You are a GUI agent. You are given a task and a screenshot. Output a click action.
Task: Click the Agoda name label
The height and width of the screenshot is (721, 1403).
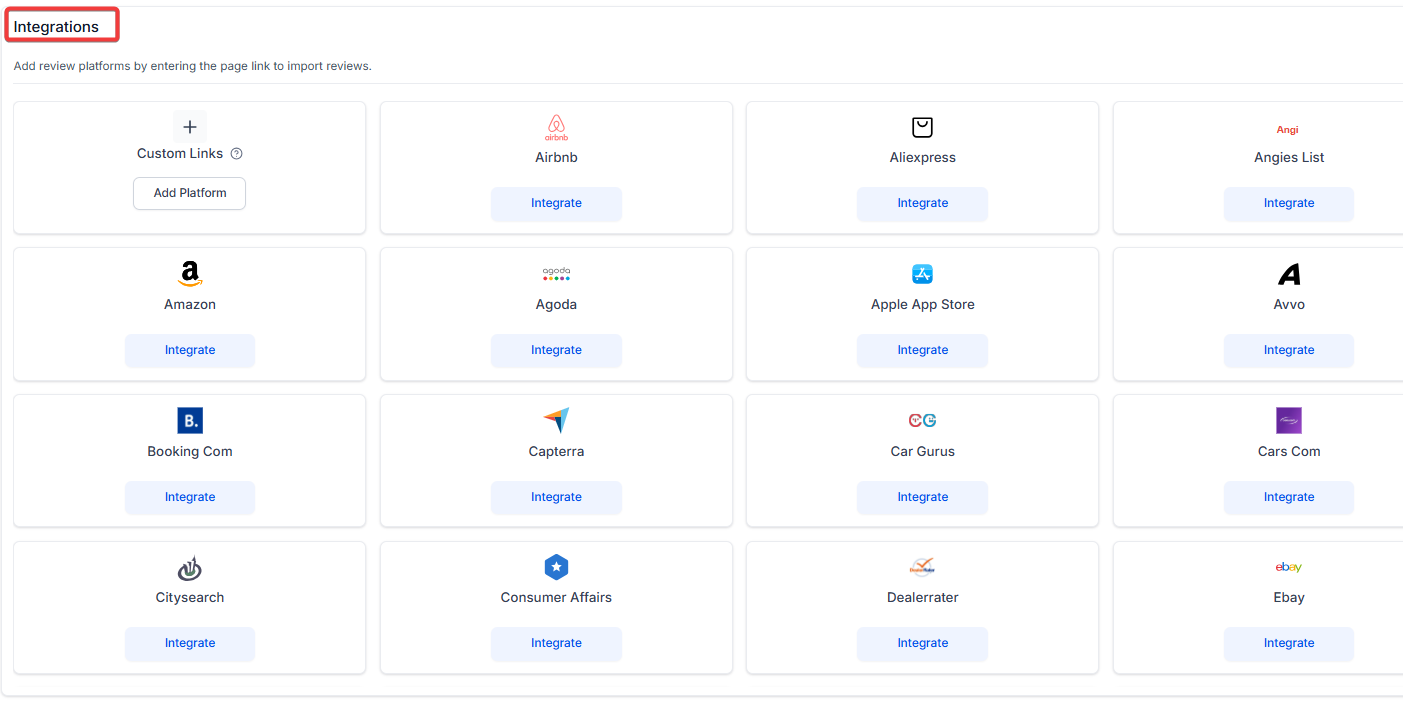click(556, 304)
